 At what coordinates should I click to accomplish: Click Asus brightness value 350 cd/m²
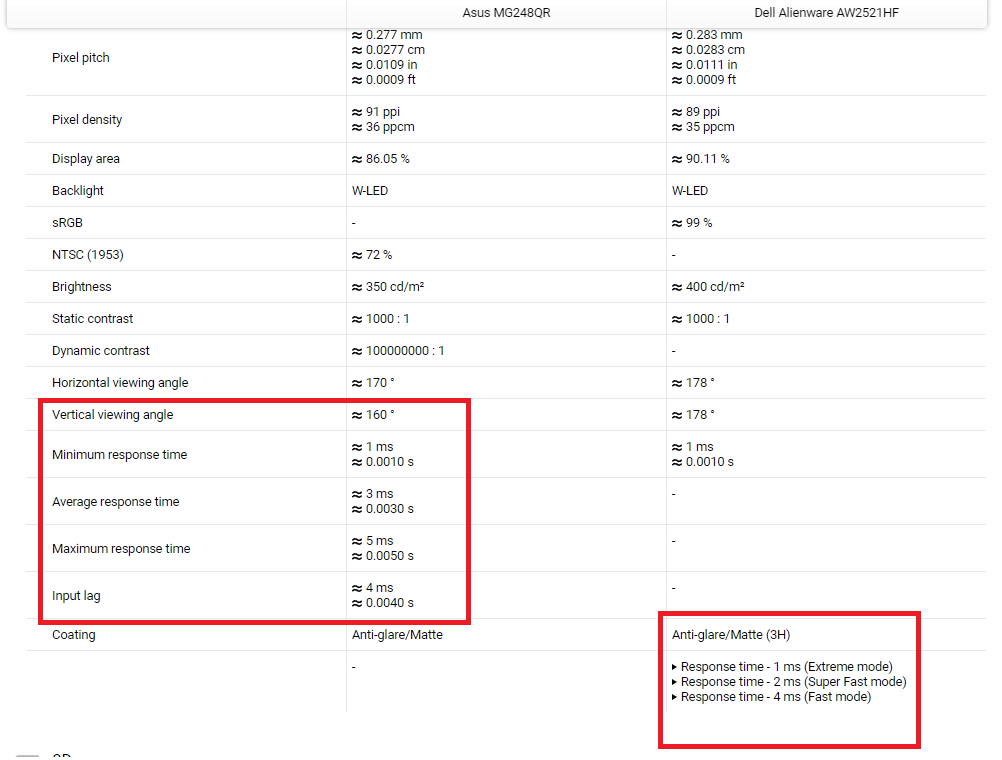click(388, 286)
